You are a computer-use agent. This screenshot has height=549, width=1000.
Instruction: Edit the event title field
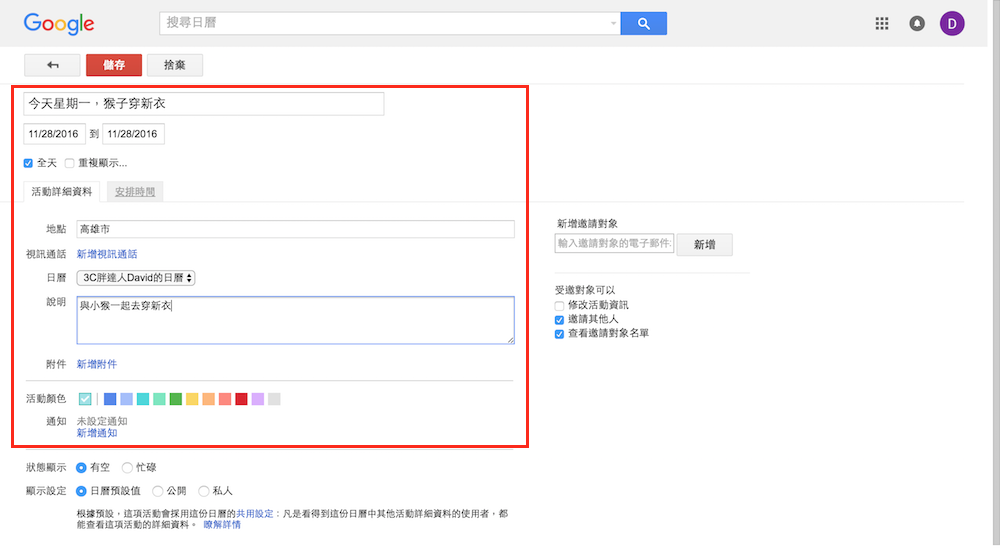[204, 104]
